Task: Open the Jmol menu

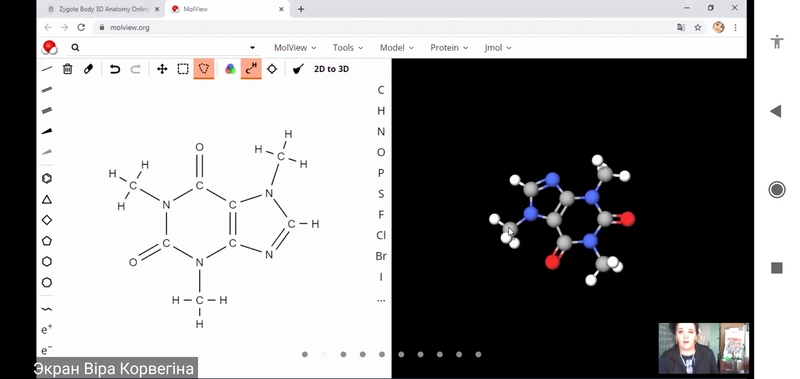Action: (x=497, y=47)
